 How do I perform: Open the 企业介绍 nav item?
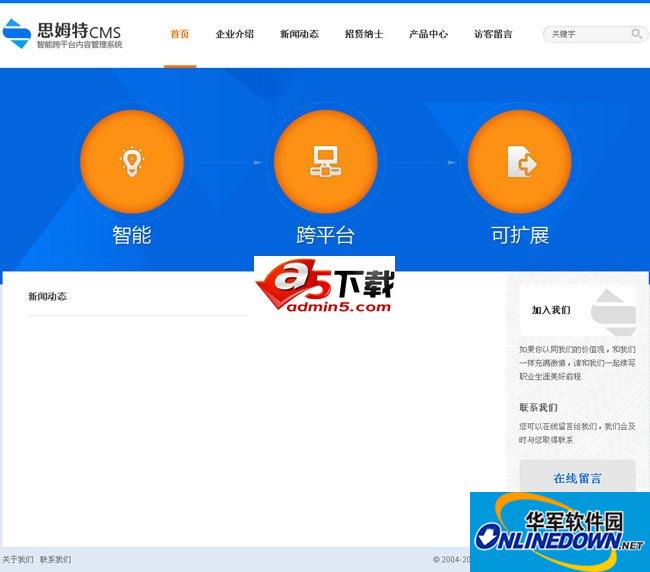pyautogui.click(x=235, y=34)
